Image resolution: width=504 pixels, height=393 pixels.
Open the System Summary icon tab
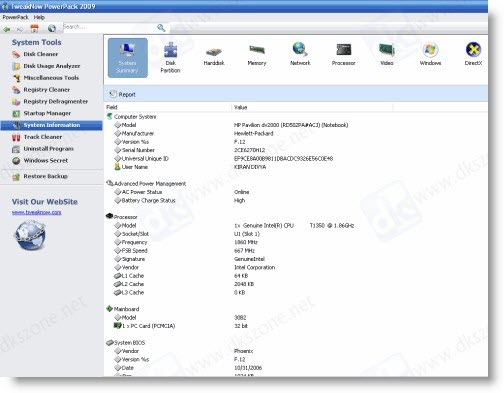click(x=128, y=58)
